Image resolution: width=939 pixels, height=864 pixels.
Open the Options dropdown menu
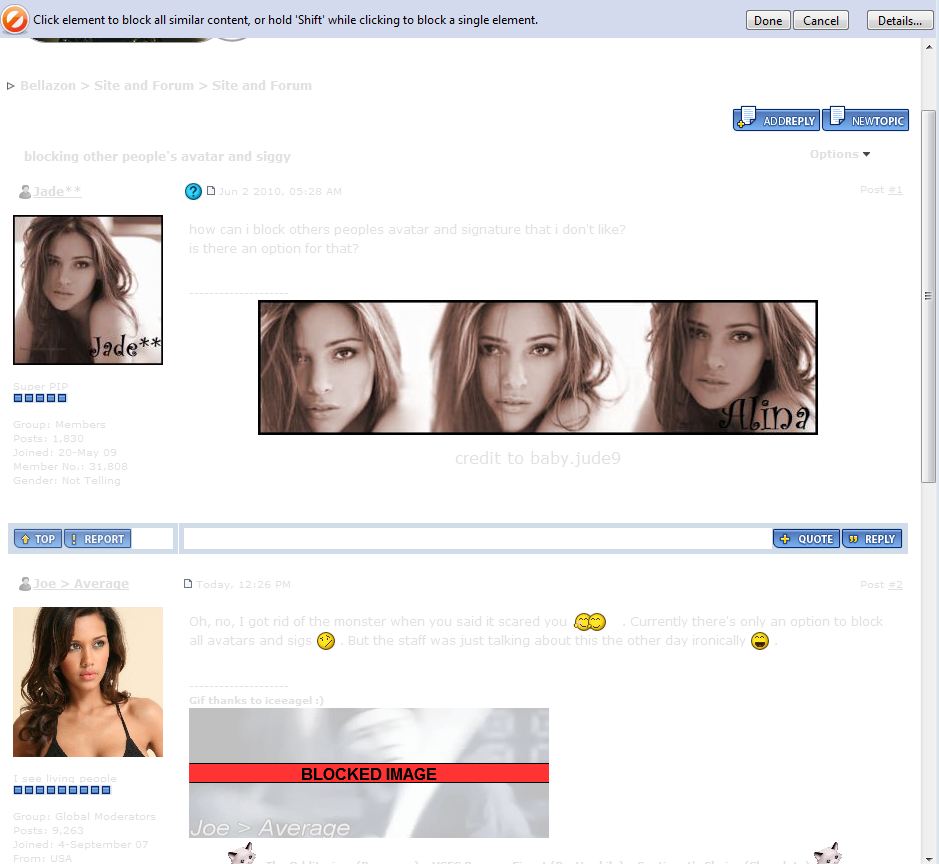[840, 154]
